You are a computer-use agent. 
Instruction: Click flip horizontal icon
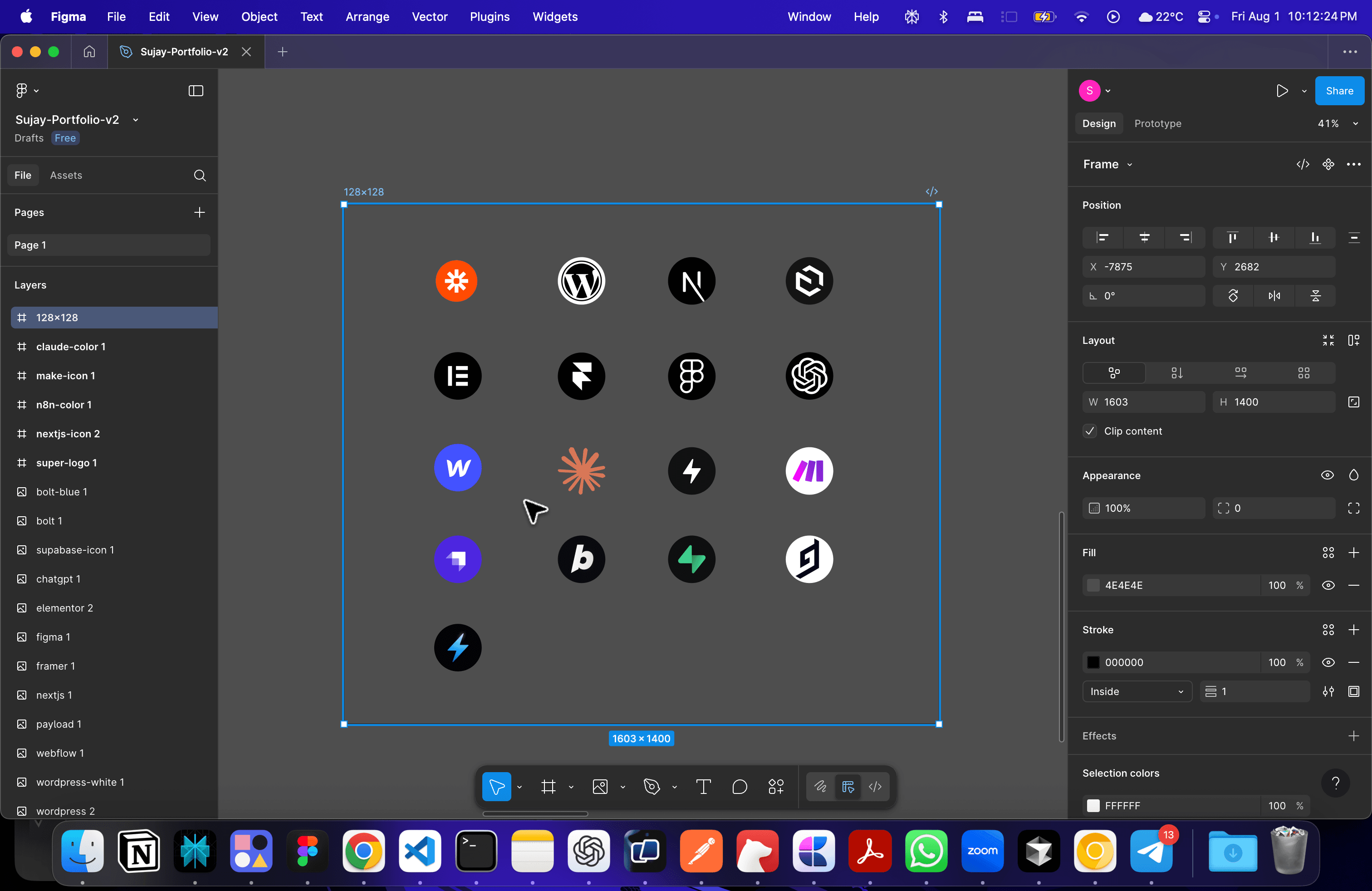pyautogui.click(x=1274, y=296)
